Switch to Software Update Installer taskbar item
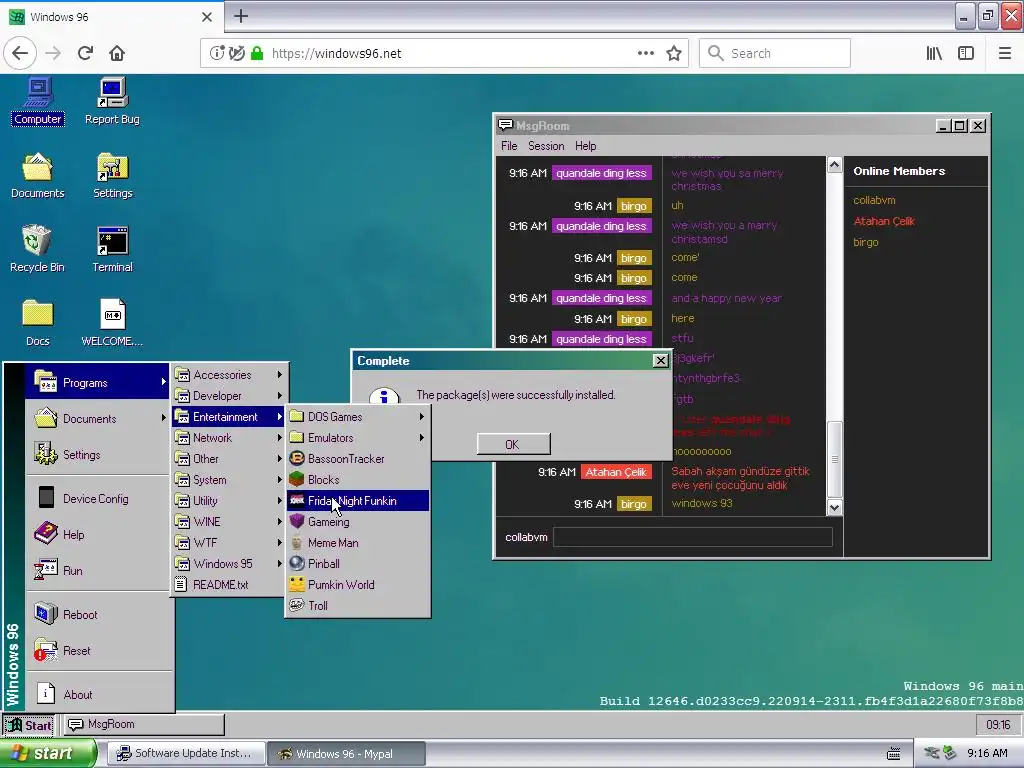The height and width of the screenshot is (768, 1024). 185,753
